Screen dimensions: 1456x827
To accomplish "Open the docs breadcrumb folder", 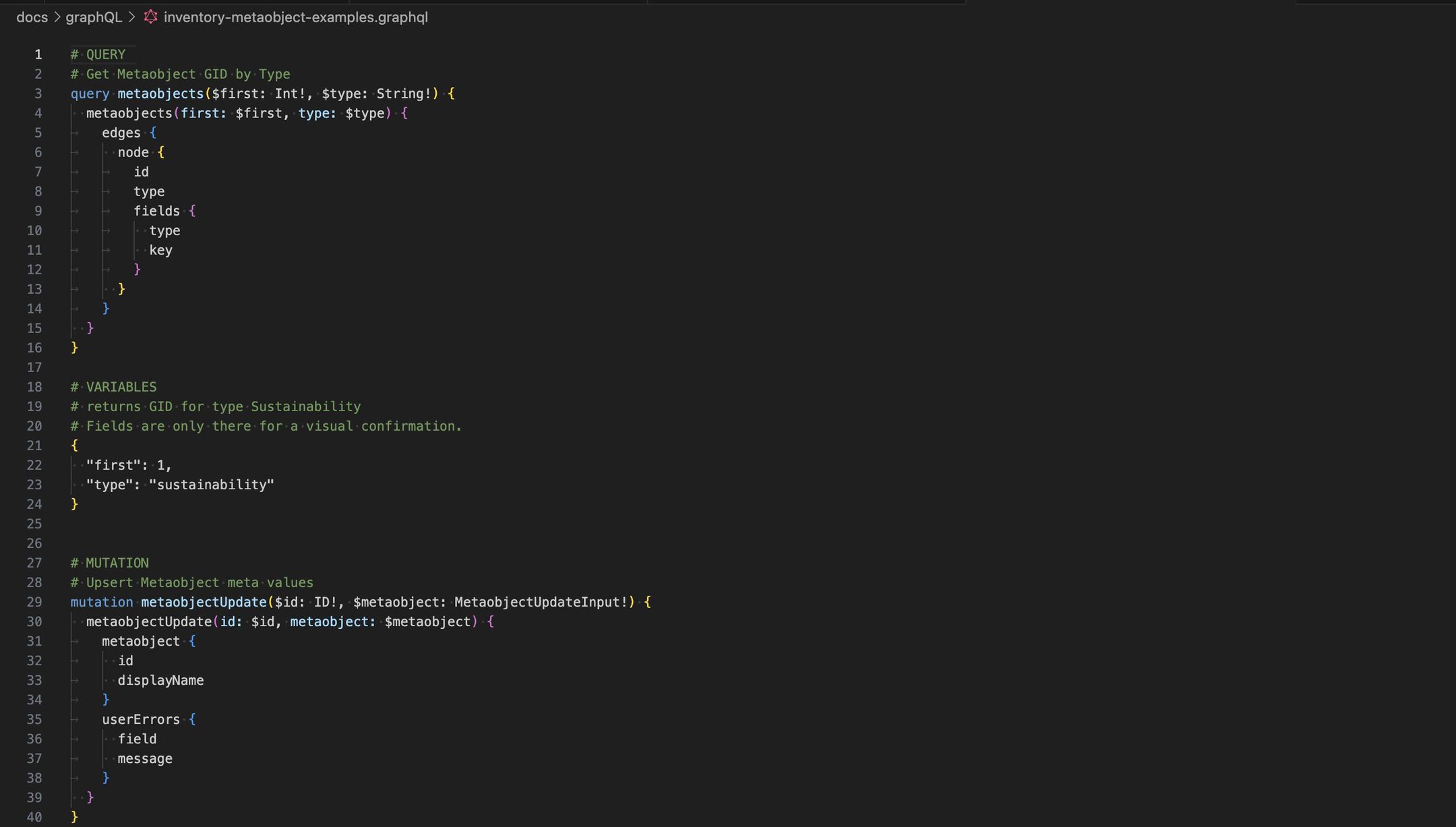I will (x=32, y=18).
